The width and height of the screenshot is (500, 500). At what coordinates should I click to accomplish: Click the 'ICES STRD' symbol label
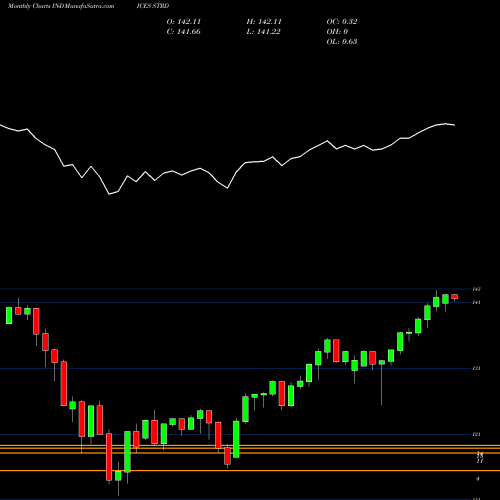click(x=153, y=6)
